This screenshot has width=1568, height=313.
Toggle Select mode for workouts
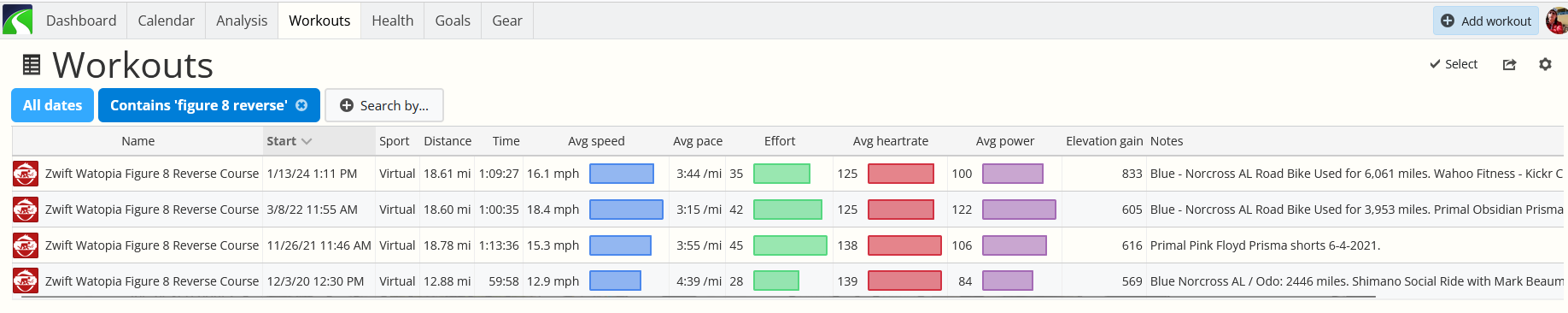pyautogui.click(x=1454, y=64)
